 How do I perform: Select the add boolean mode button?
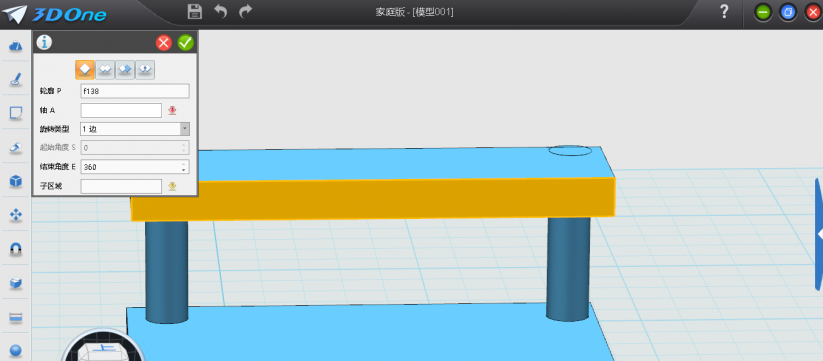(105, 69)
